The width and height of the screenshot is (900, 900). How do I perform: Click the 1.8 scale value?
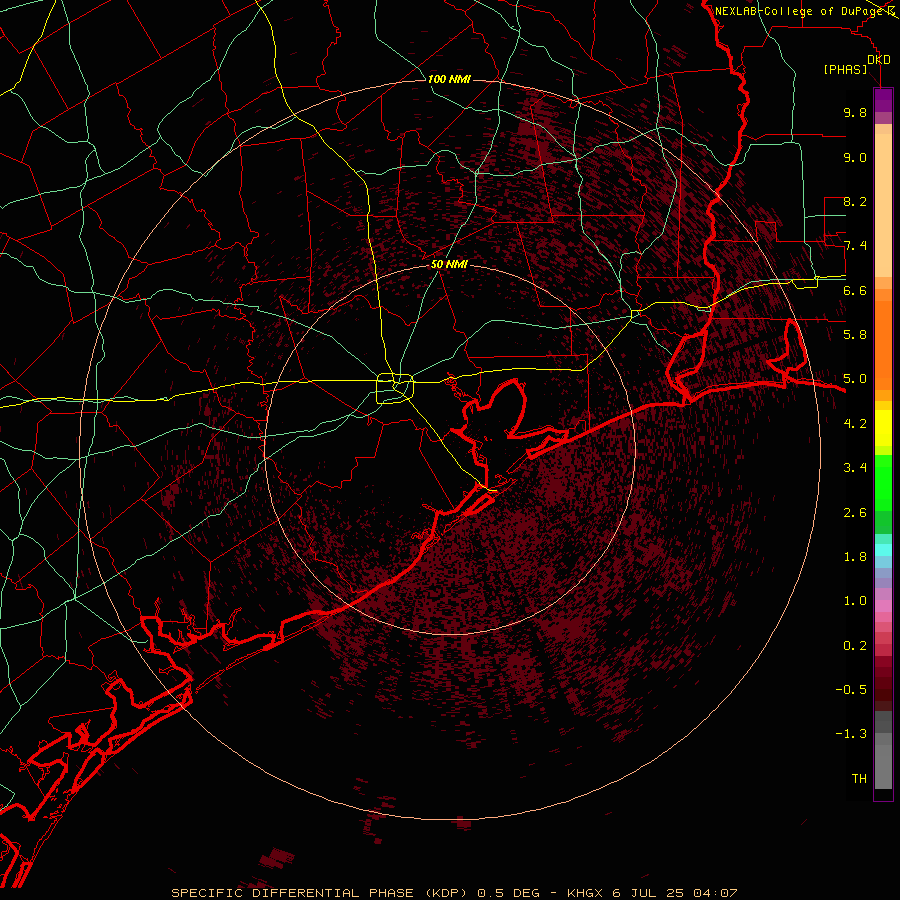(855, 557)
